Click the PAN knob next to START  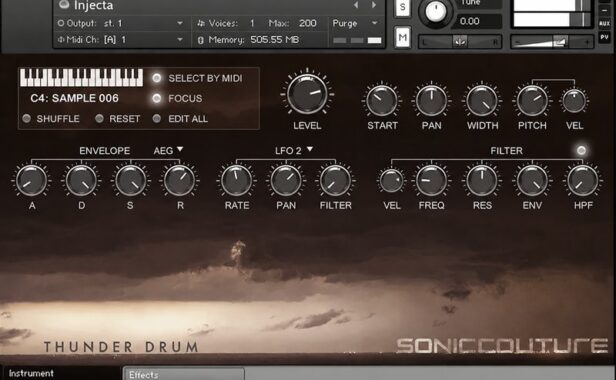click(431, 100)
